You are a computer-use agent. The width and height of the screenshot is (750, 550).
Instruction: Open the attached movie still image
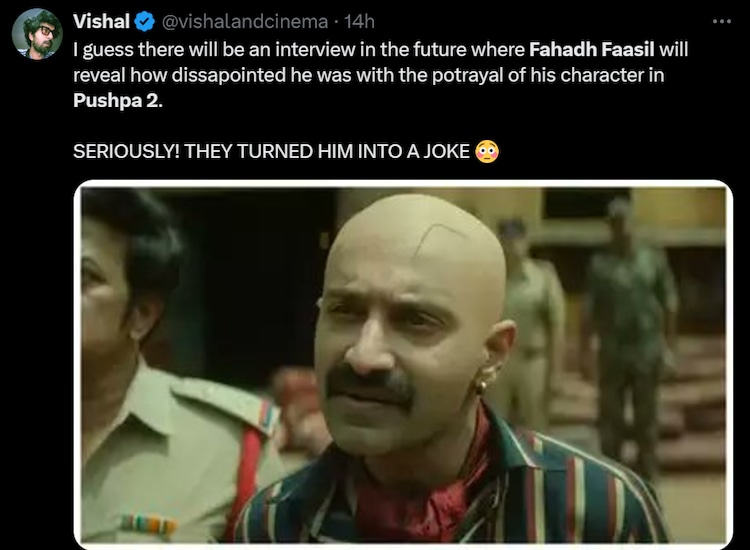point(403,365)
